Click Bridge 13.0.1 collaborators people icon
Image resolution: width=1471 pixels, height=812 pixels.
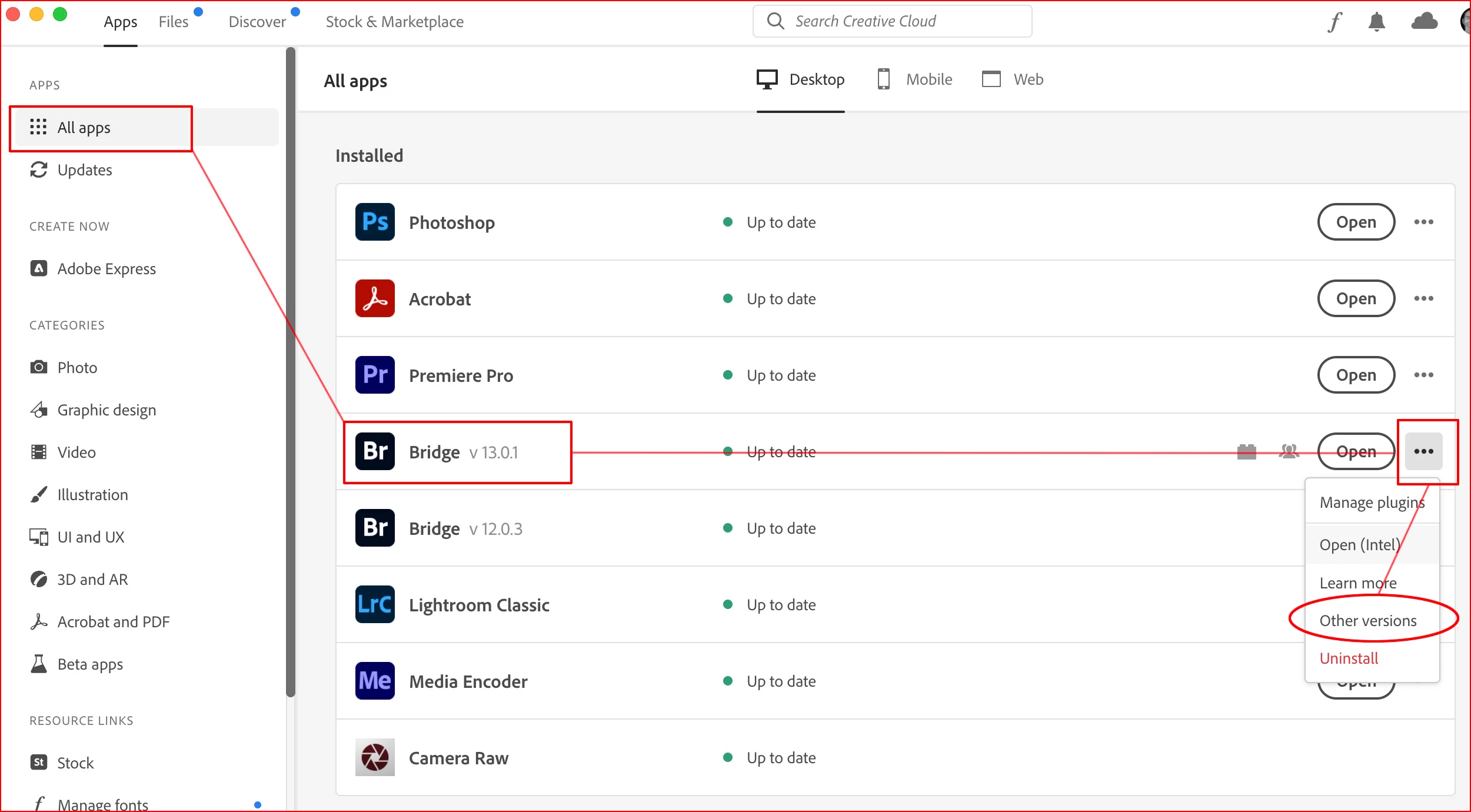pyautogui.click(x=1289, y=451)
